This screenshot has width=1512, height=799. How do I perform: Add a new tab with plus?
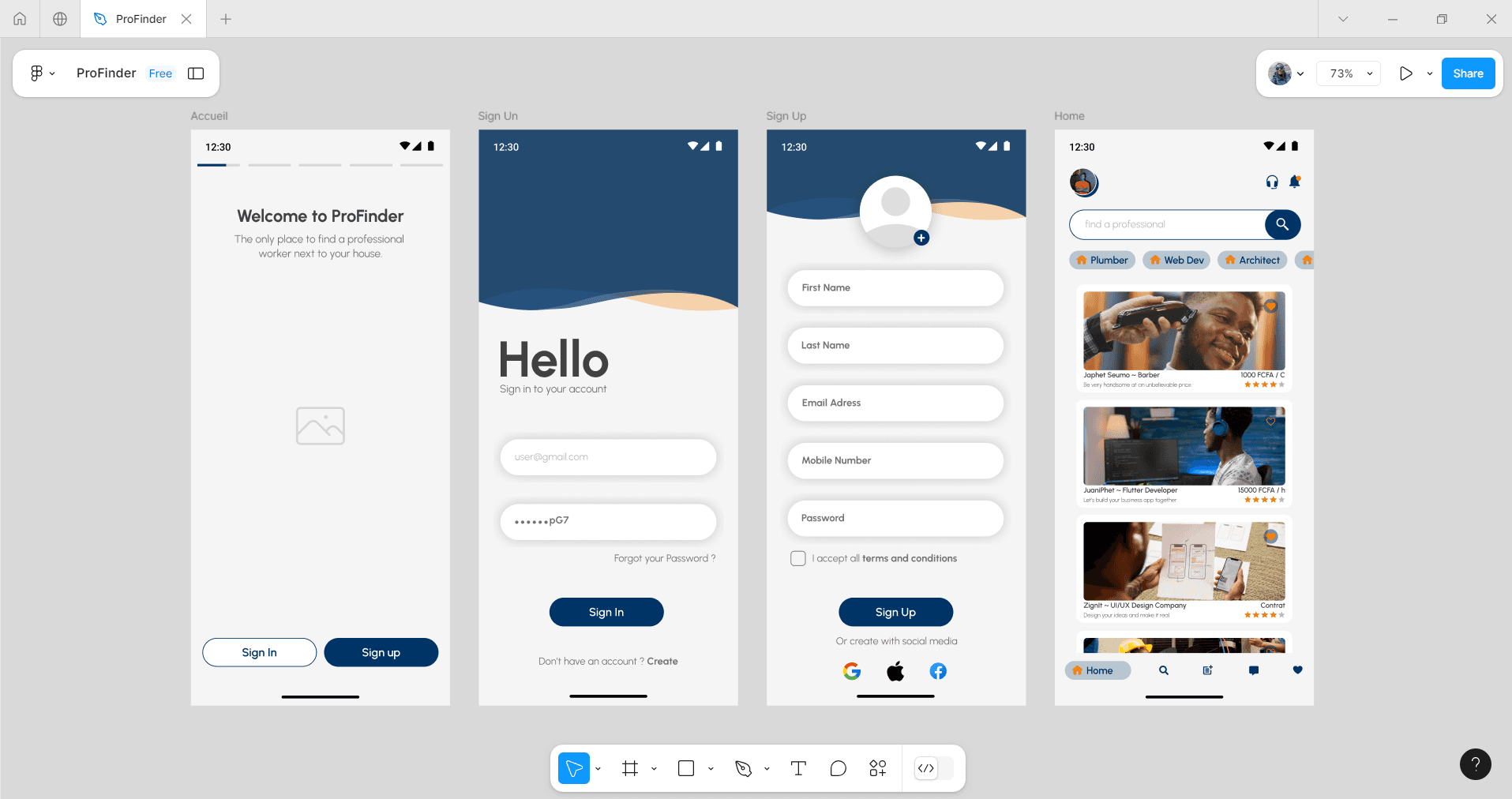[x=226, y=19]
